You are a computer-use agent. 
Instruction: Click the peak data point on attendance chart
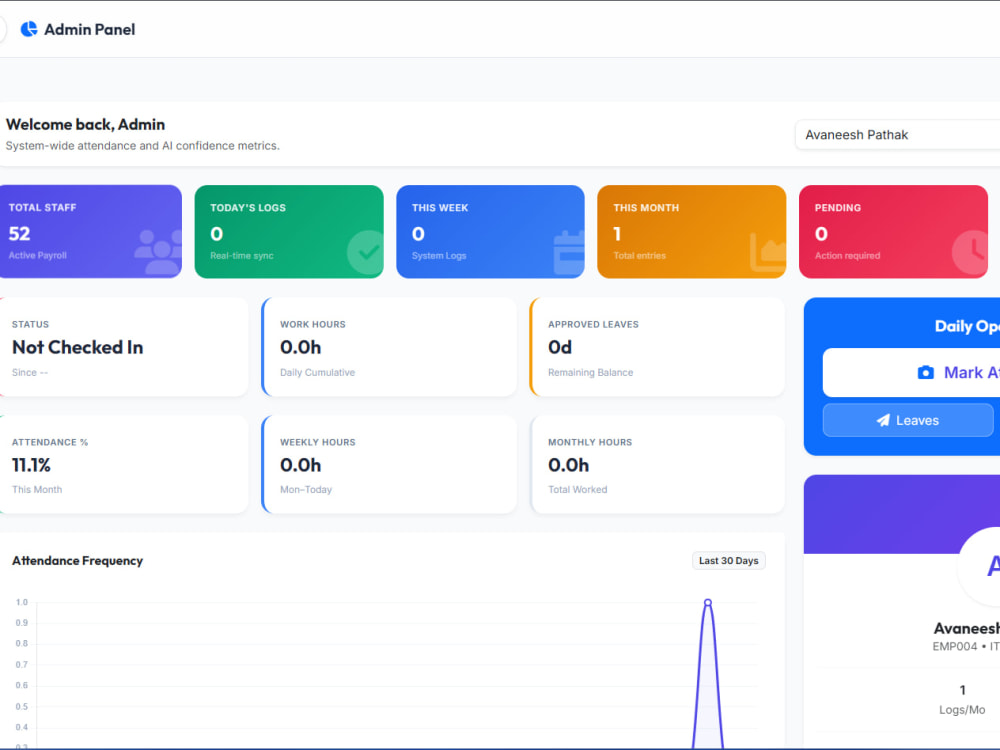(x=708, y=603)
